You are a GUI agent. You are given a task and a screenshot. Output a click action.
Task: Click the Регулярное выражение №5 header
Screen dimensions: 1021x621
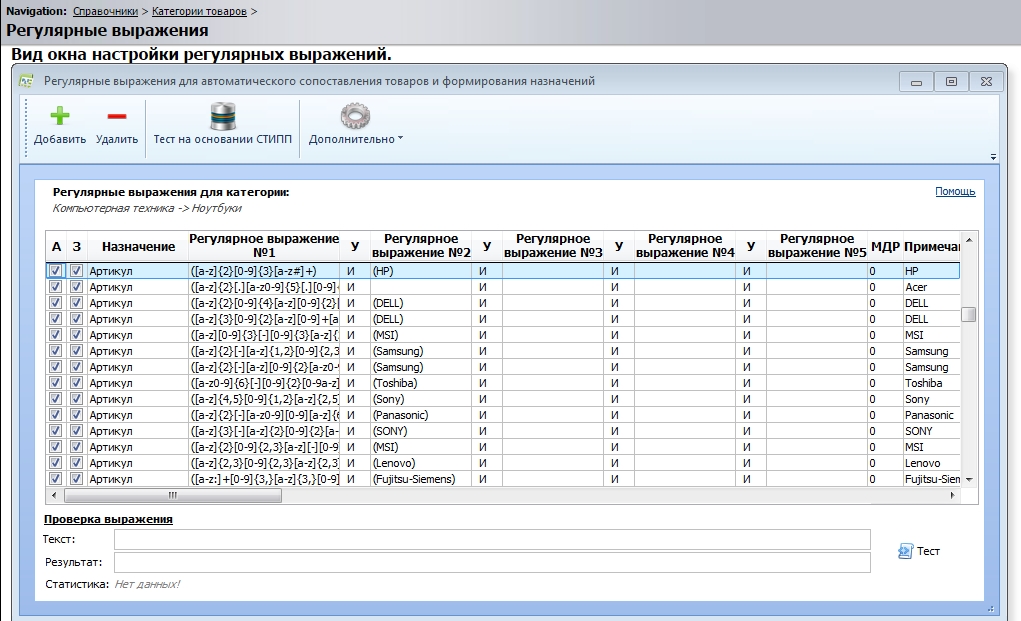point(817,246)
